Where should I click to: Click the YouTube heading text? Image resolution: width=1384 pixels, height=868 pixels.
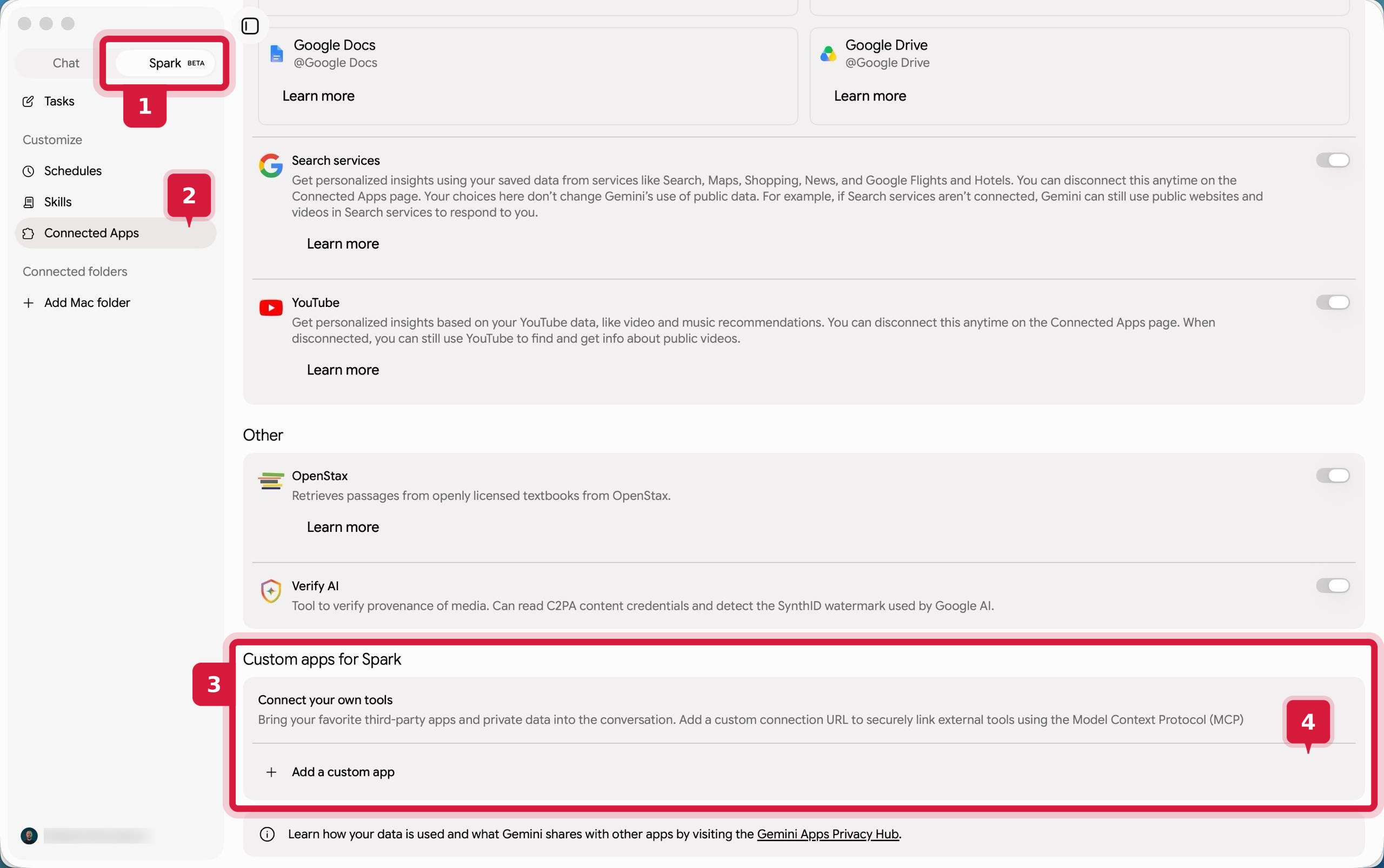(x=315, y=303)
